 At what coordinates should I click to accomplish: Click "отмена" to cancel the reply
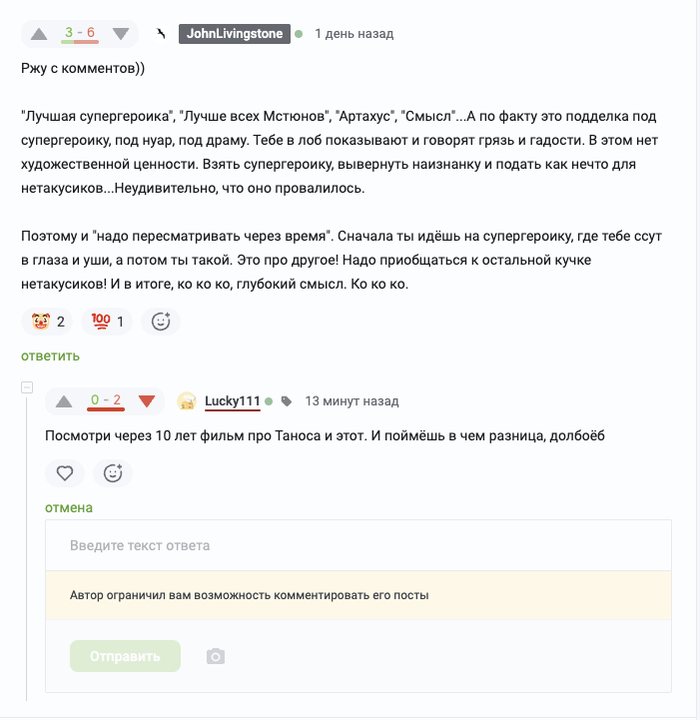[69, 507]
